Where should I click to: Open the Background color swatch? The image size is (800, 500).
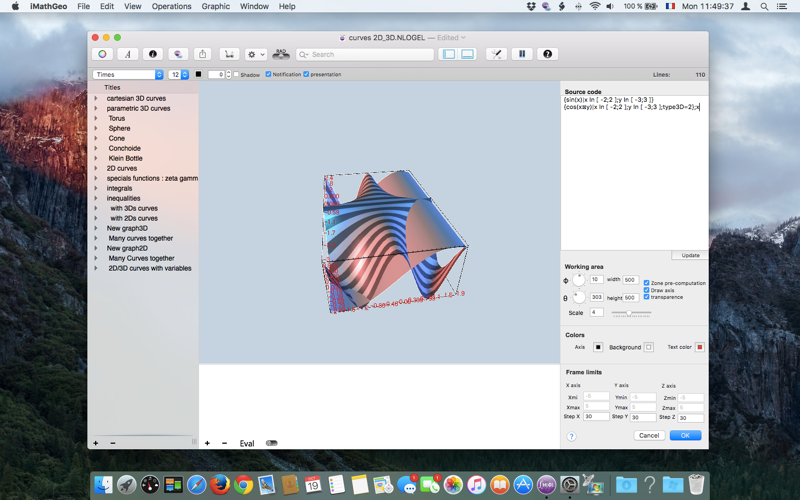[648, 347]
